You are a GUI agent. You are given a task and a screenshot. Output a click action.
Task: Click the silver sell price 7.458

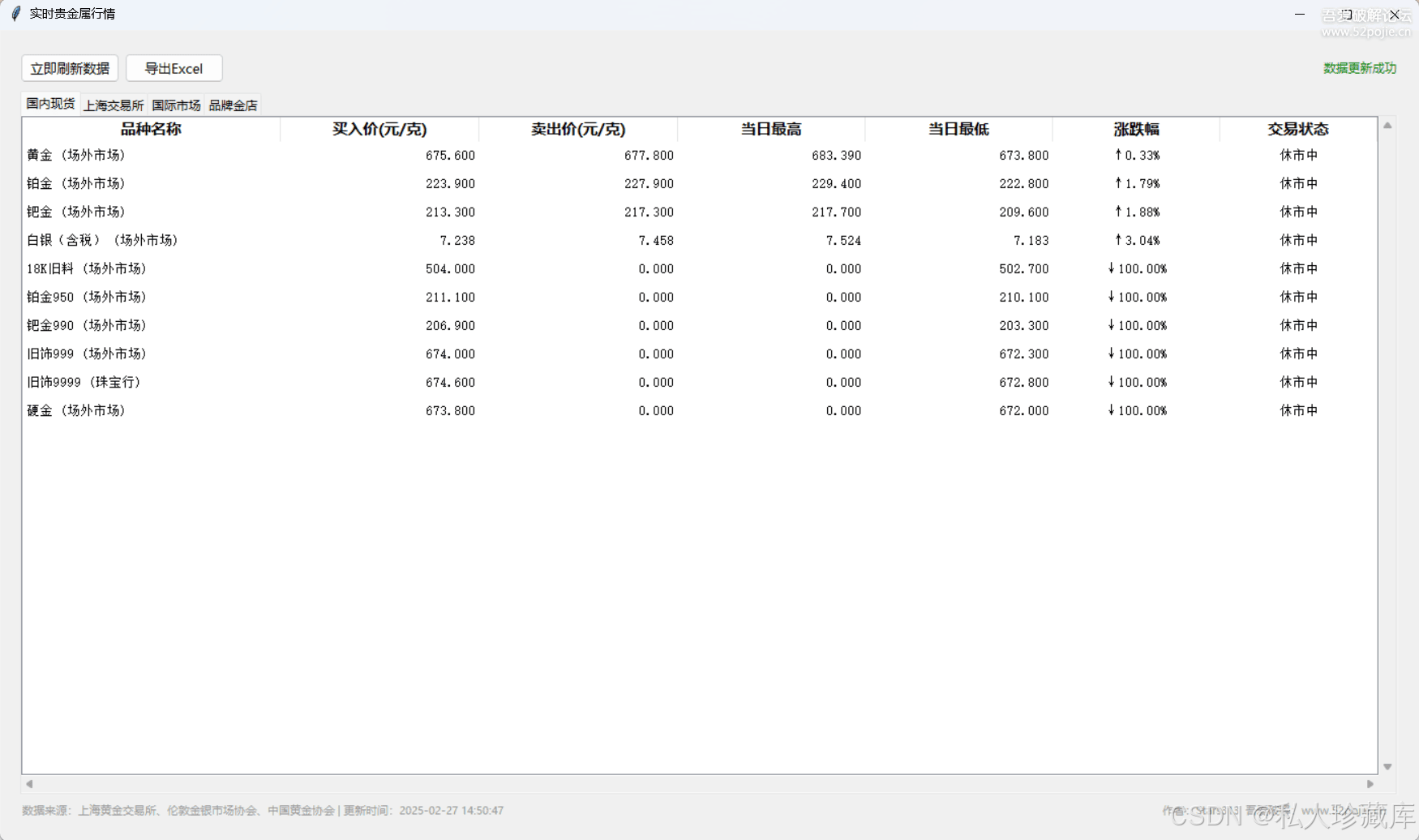pos(656,240)
